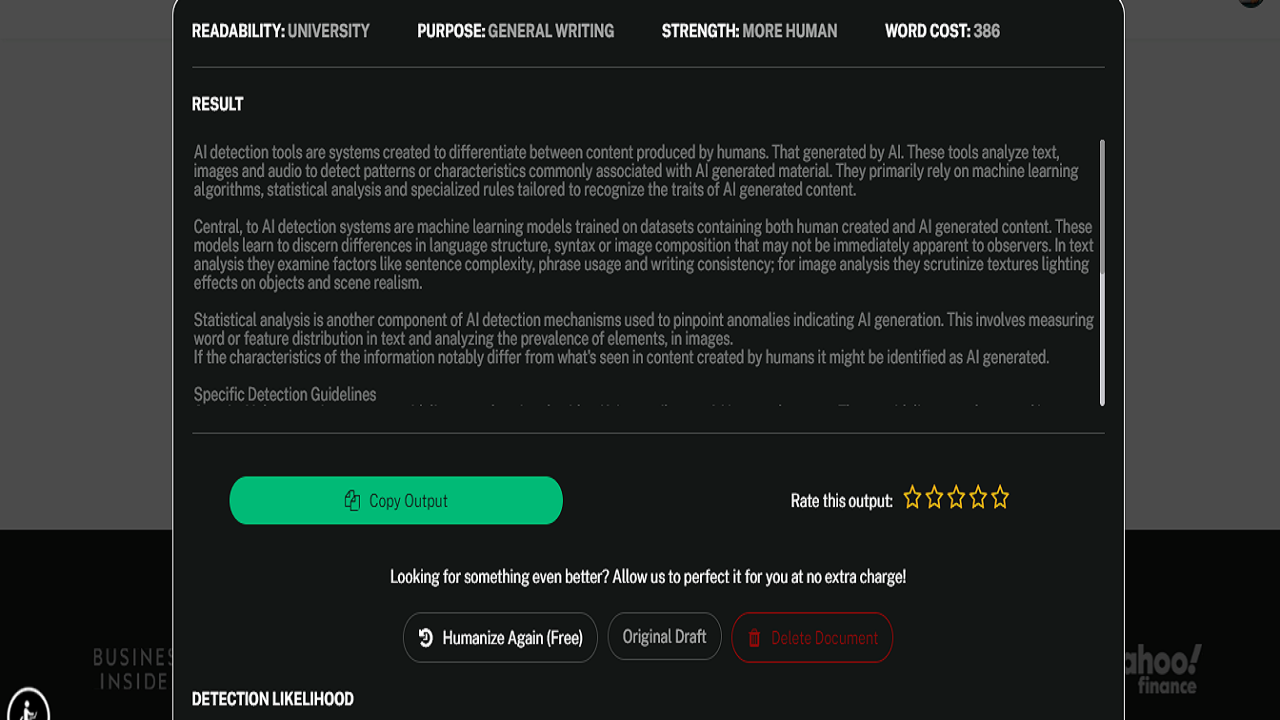Open the user avatar at top right
The image size is (1280, 720).
click(x=1251, y=3)
